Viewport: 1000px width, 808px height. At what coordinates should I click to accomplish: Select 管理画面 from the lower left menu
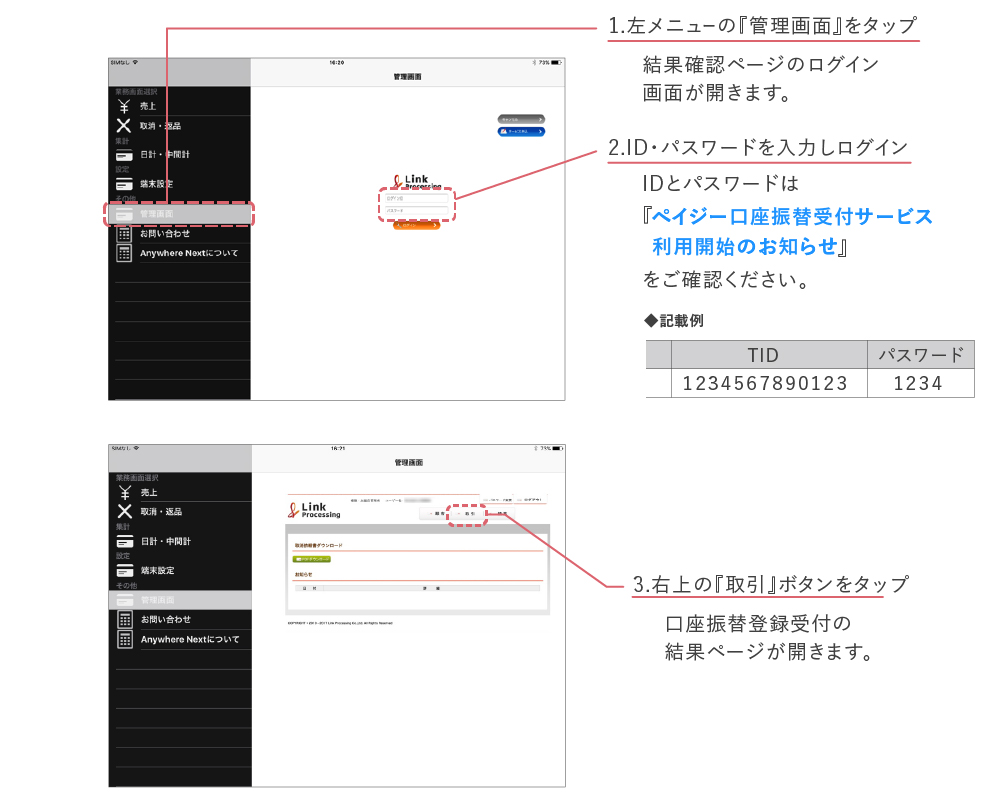[x=122, y=598]
